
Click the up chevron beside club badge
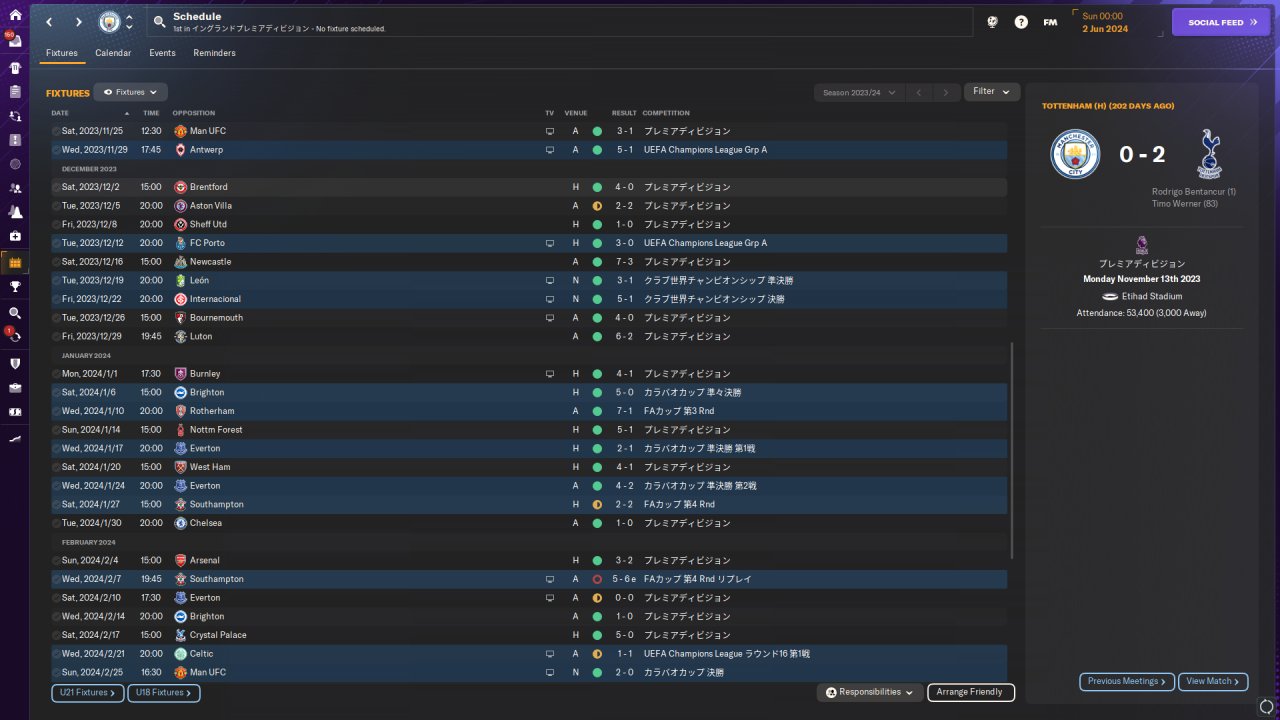pos(129,17)
